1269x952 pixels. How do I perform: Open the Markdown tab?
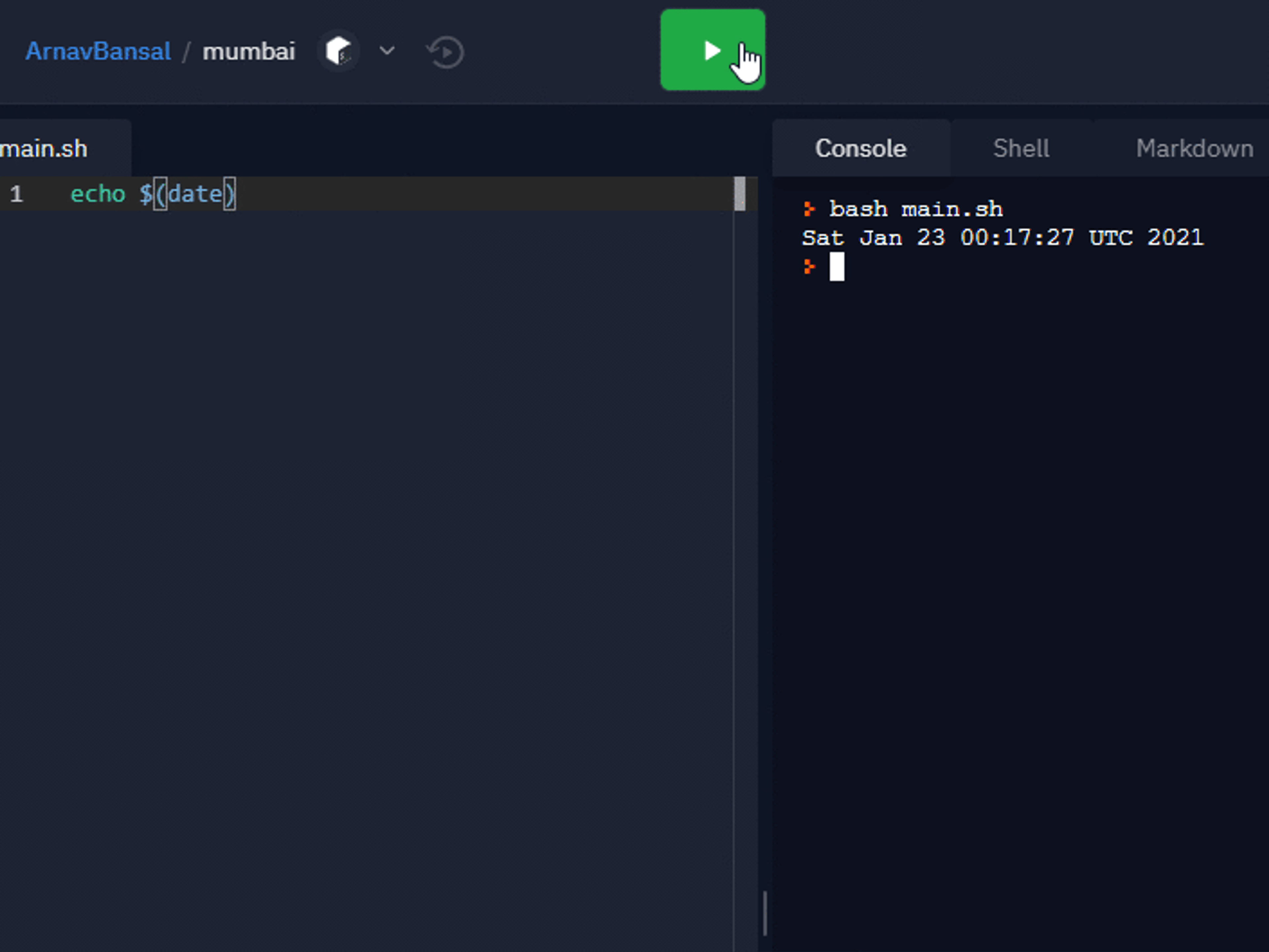(x=1194, y=149)
